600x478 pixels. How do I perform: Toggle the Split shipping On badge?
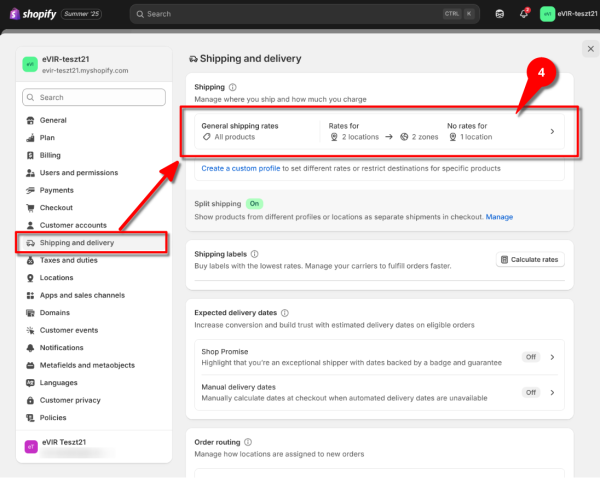pyautogui.click(x=255, y=203)
